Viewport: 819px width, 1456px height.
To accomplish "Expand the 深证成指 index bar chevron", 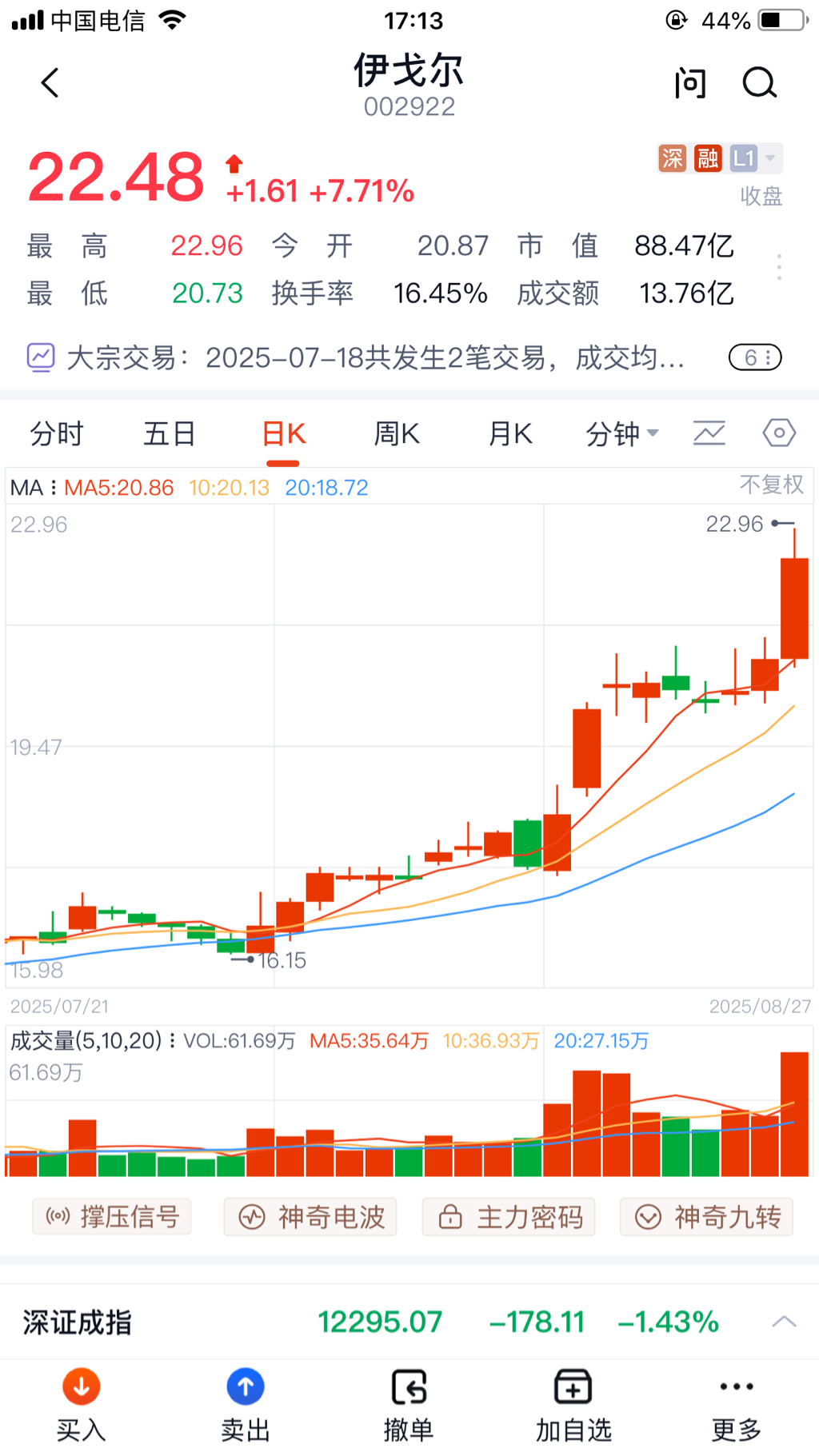I will click(x=784, y=1322).
